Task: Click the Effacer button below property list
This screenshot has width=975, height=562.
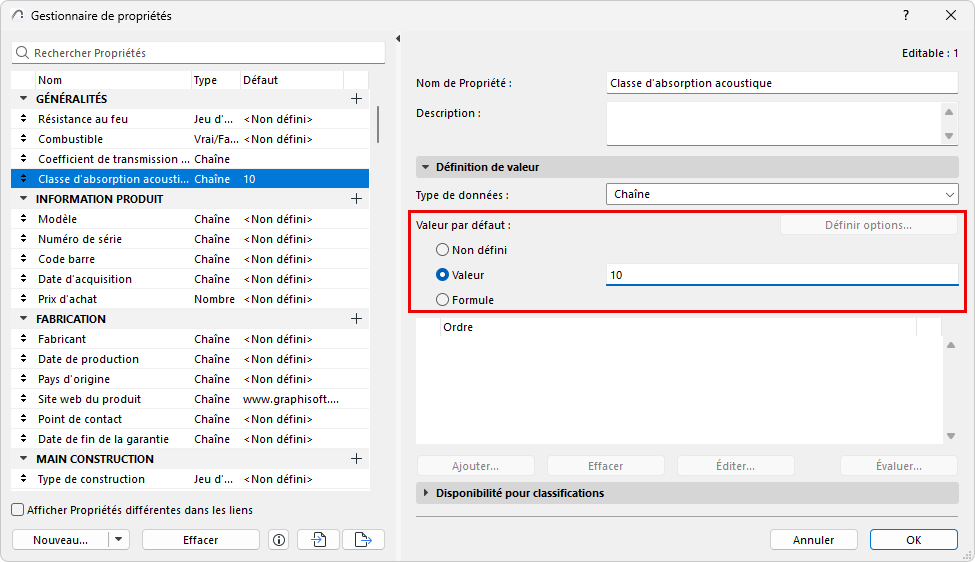Action: (201, 540)
